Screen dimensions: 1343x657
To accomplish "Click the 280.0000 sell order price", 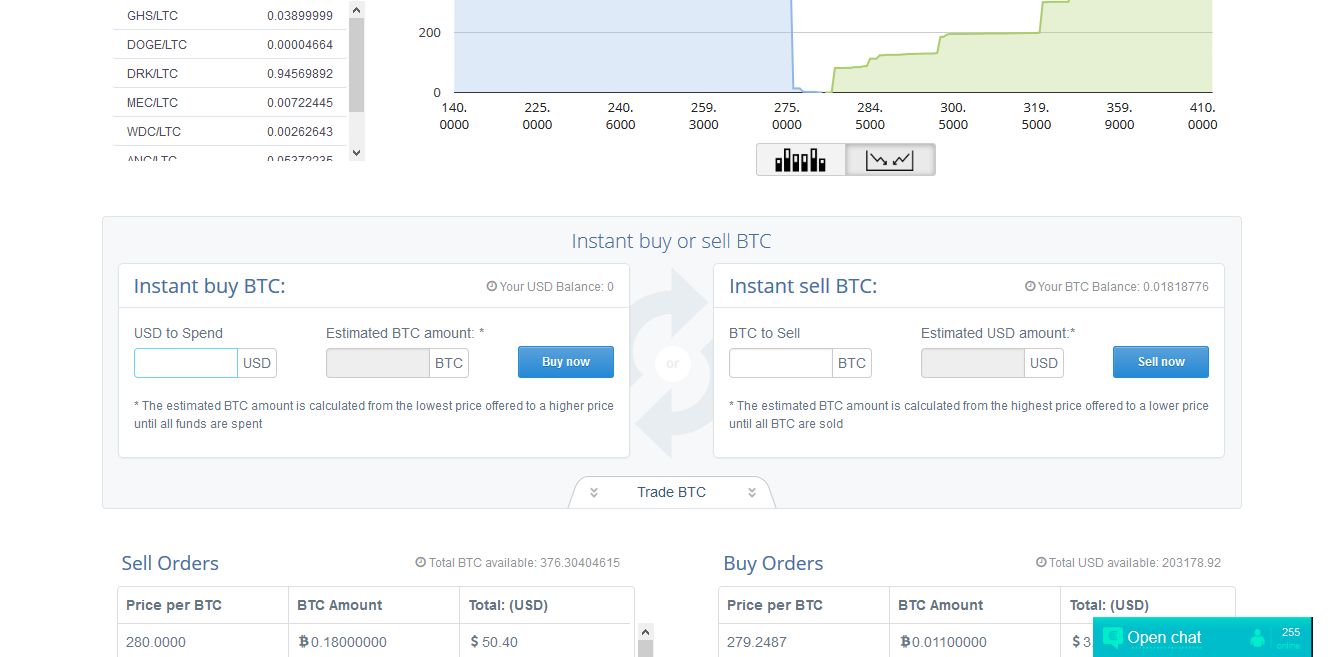I will pyautogui.click(x=156, y=642).
